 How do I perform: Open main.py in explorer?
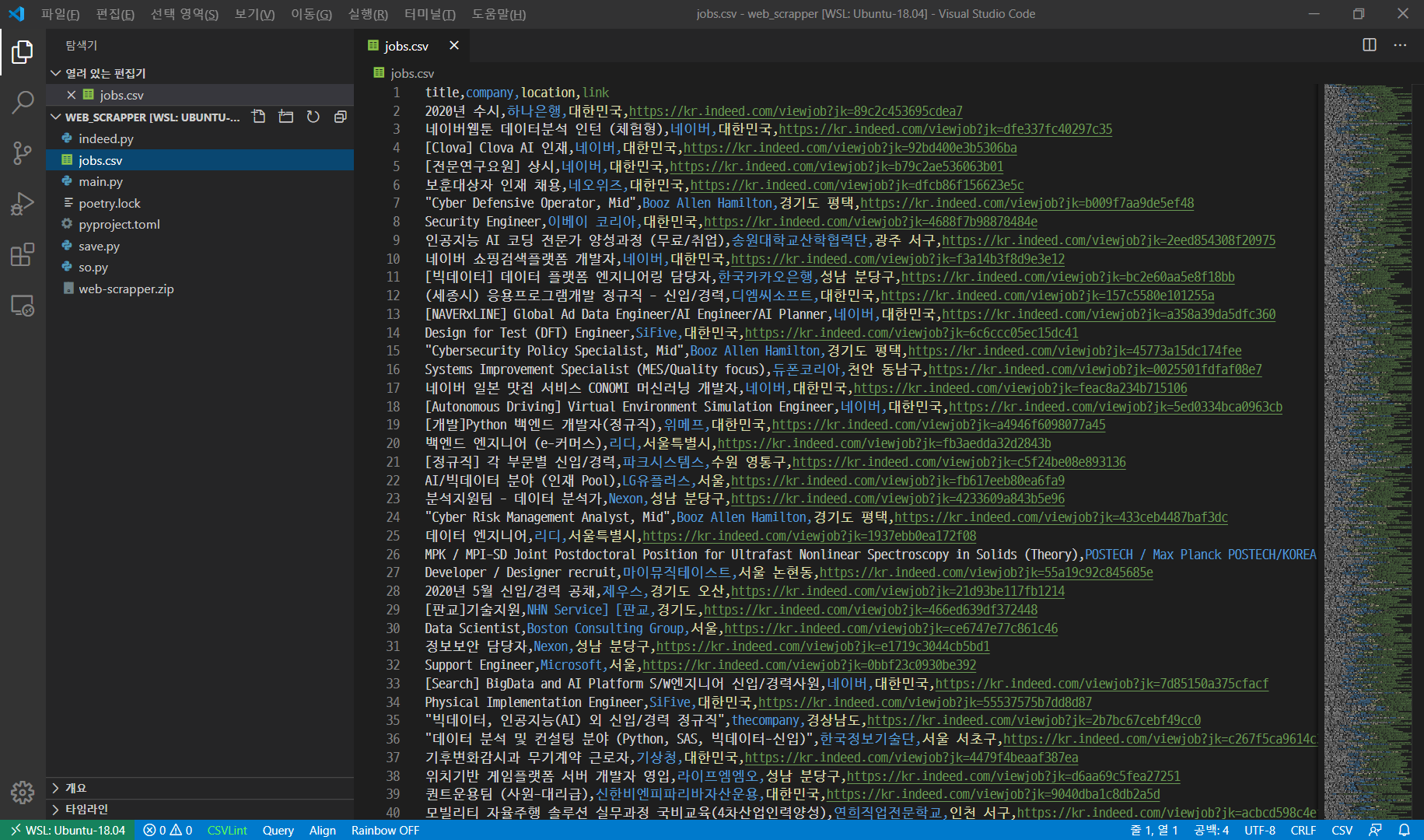[x=200, y=181]
